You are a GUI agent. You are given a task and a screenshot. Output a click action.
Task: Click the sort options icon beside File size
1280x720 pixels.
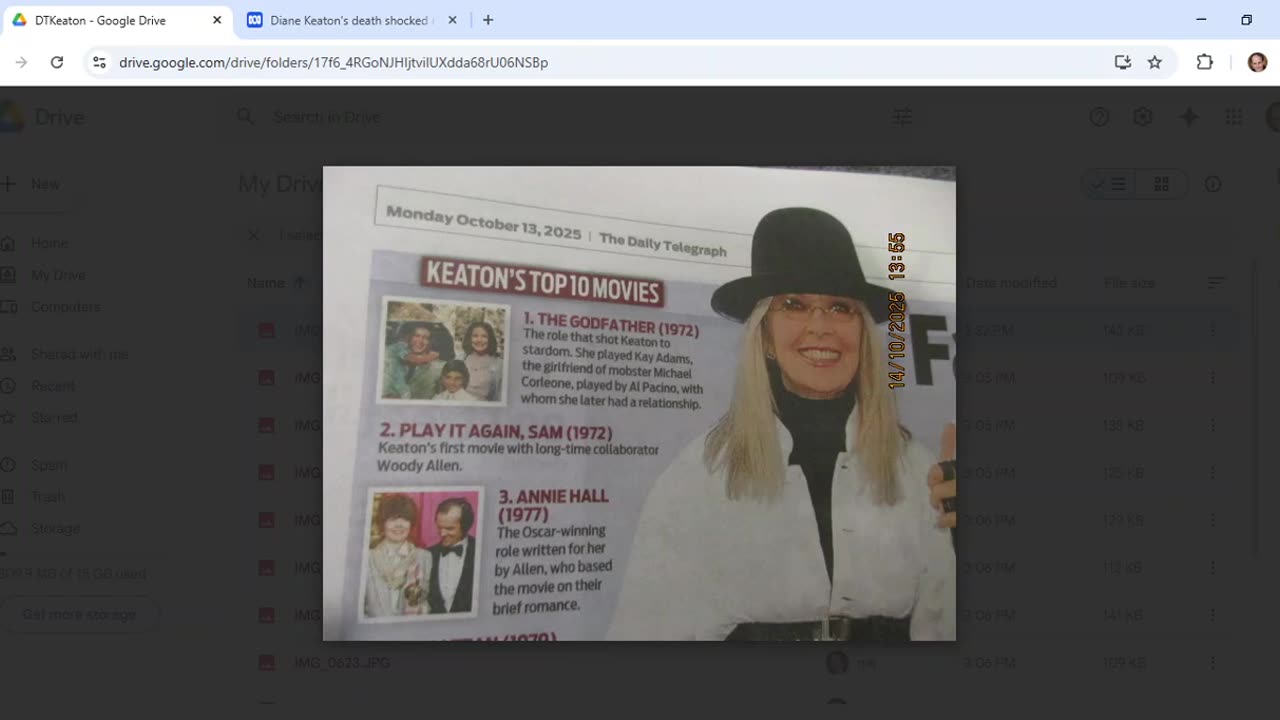(x=1216, y=283)
